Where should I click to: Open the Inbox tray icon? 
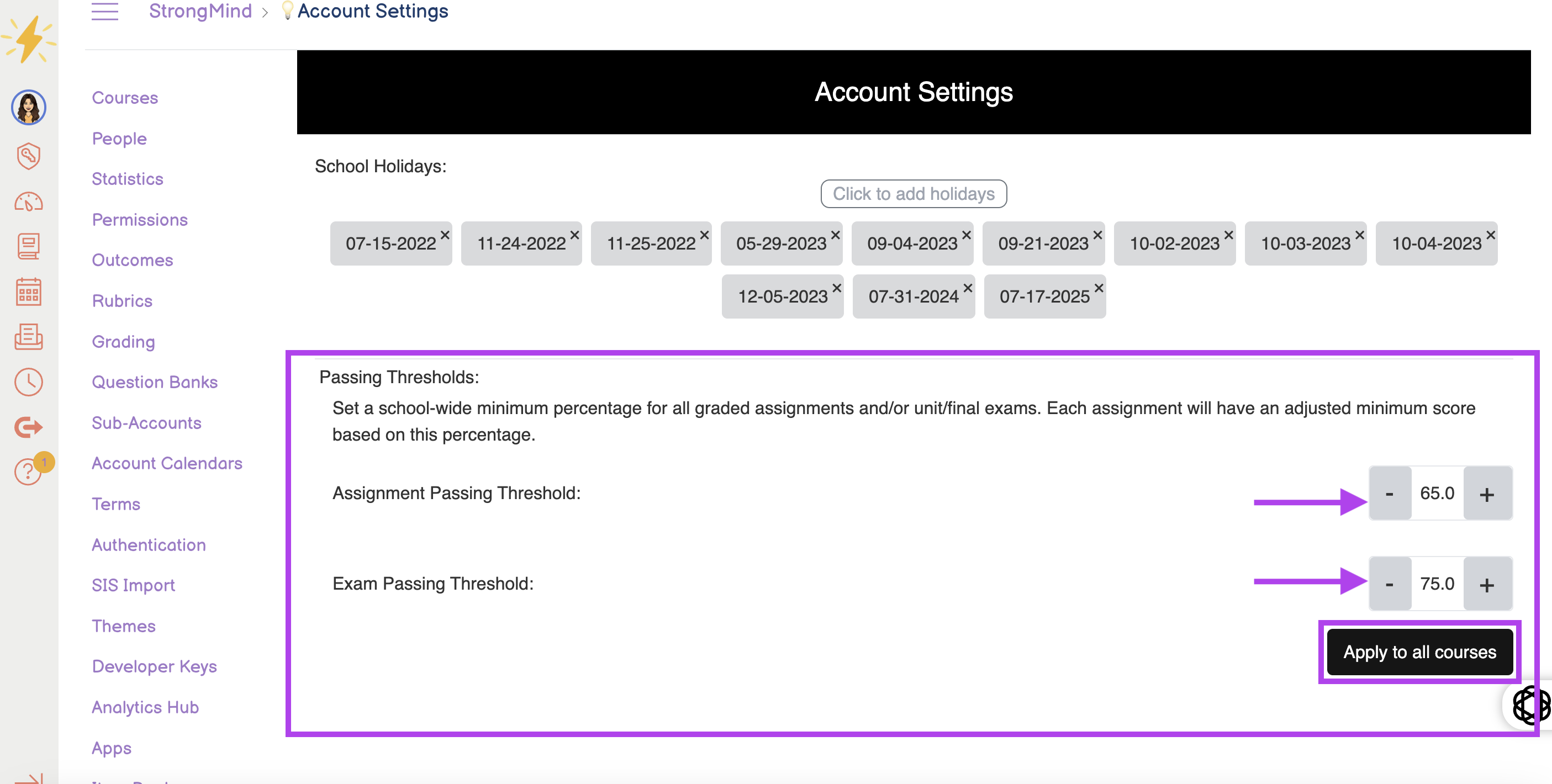point(28,337)
